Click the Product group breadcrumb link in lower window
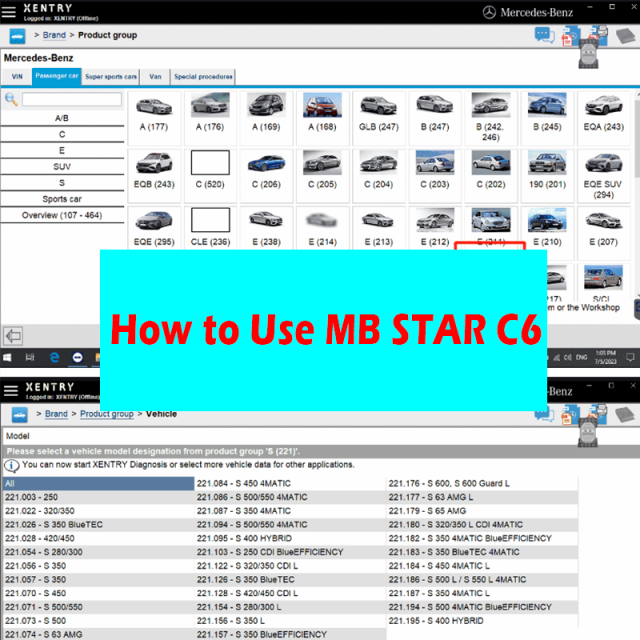Viewport: 640px width, 640px height. 107,414
